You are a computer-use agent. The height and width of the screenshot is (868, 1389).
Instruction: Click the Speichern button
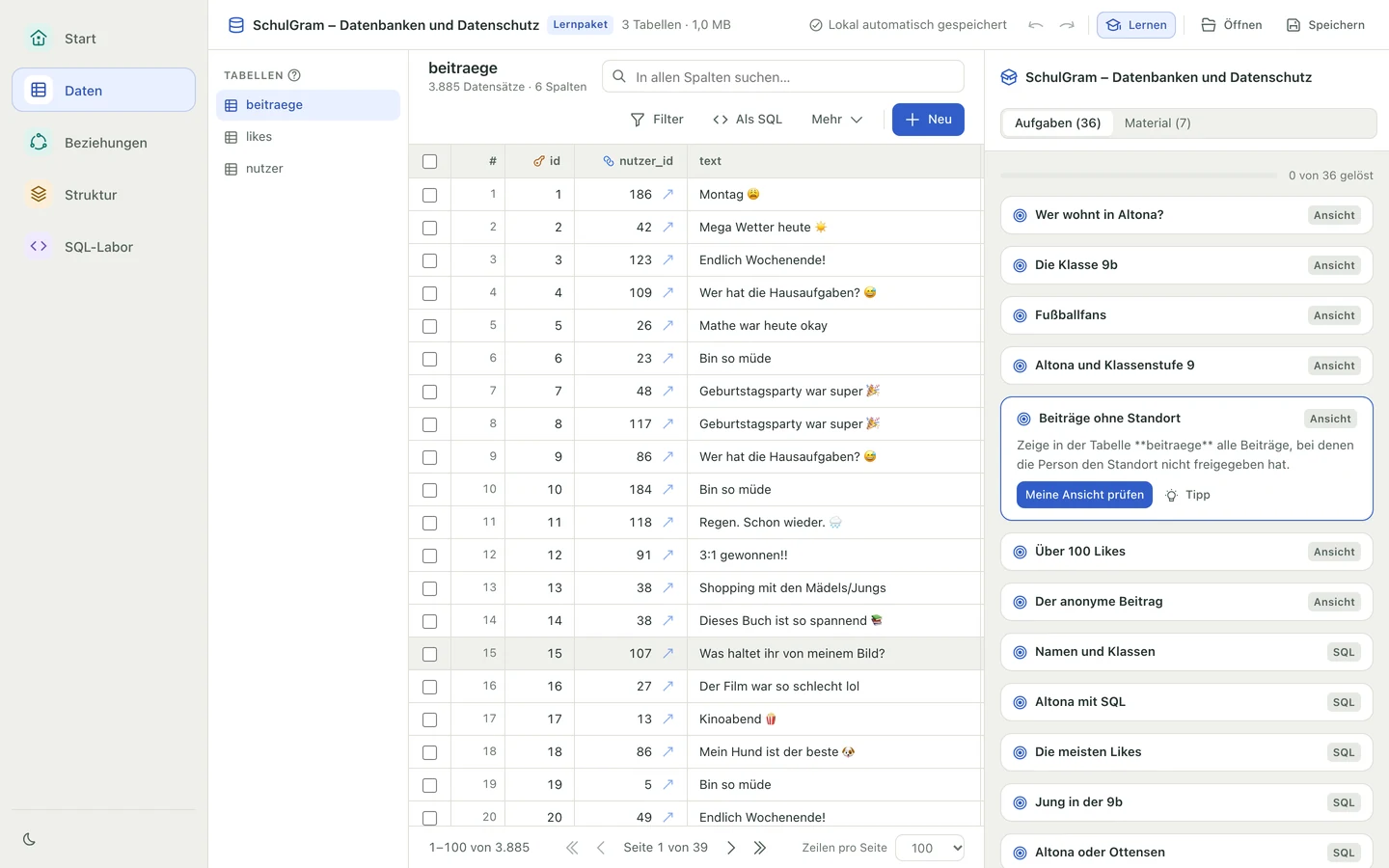click(1325, 25)
